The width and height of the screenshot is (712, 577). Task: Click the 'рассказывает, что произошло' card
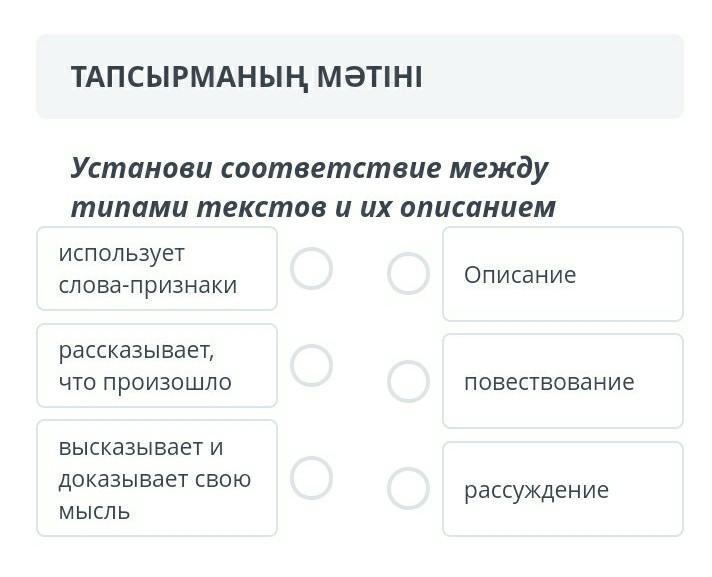pos(157,366)
